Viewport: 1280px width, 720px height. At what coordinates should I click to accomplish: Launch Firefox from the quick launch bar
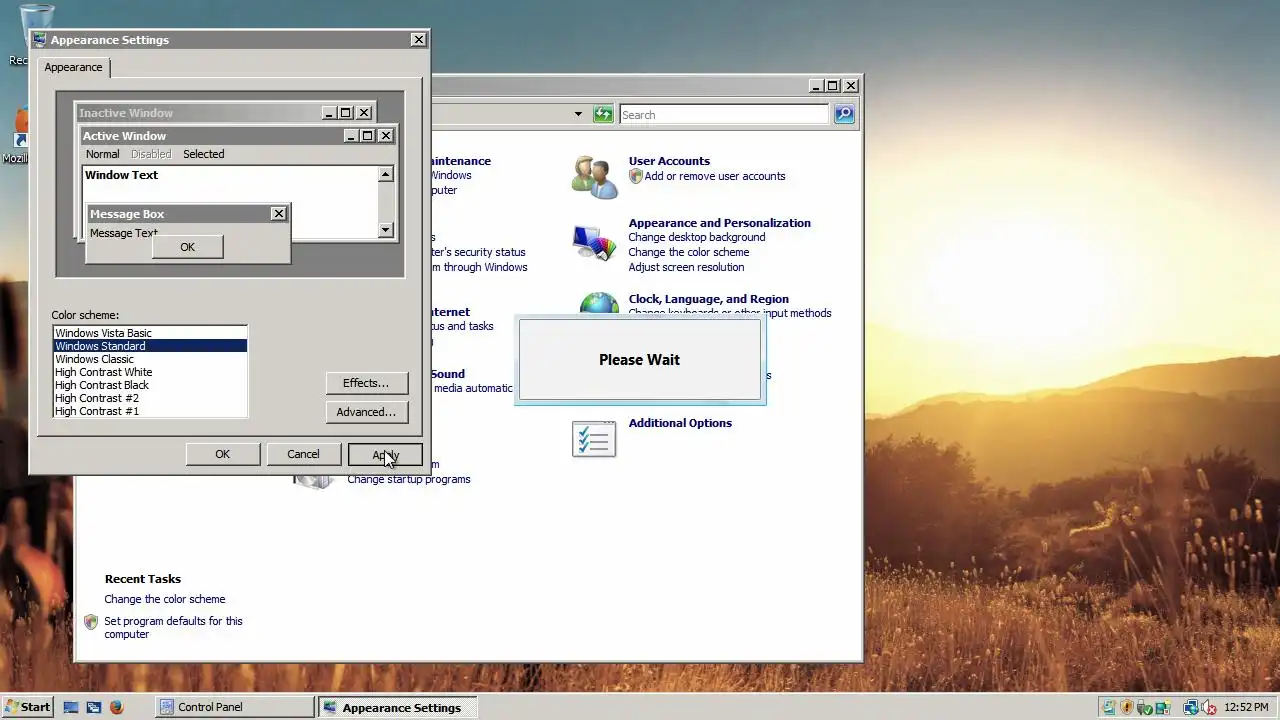[116, 707]
